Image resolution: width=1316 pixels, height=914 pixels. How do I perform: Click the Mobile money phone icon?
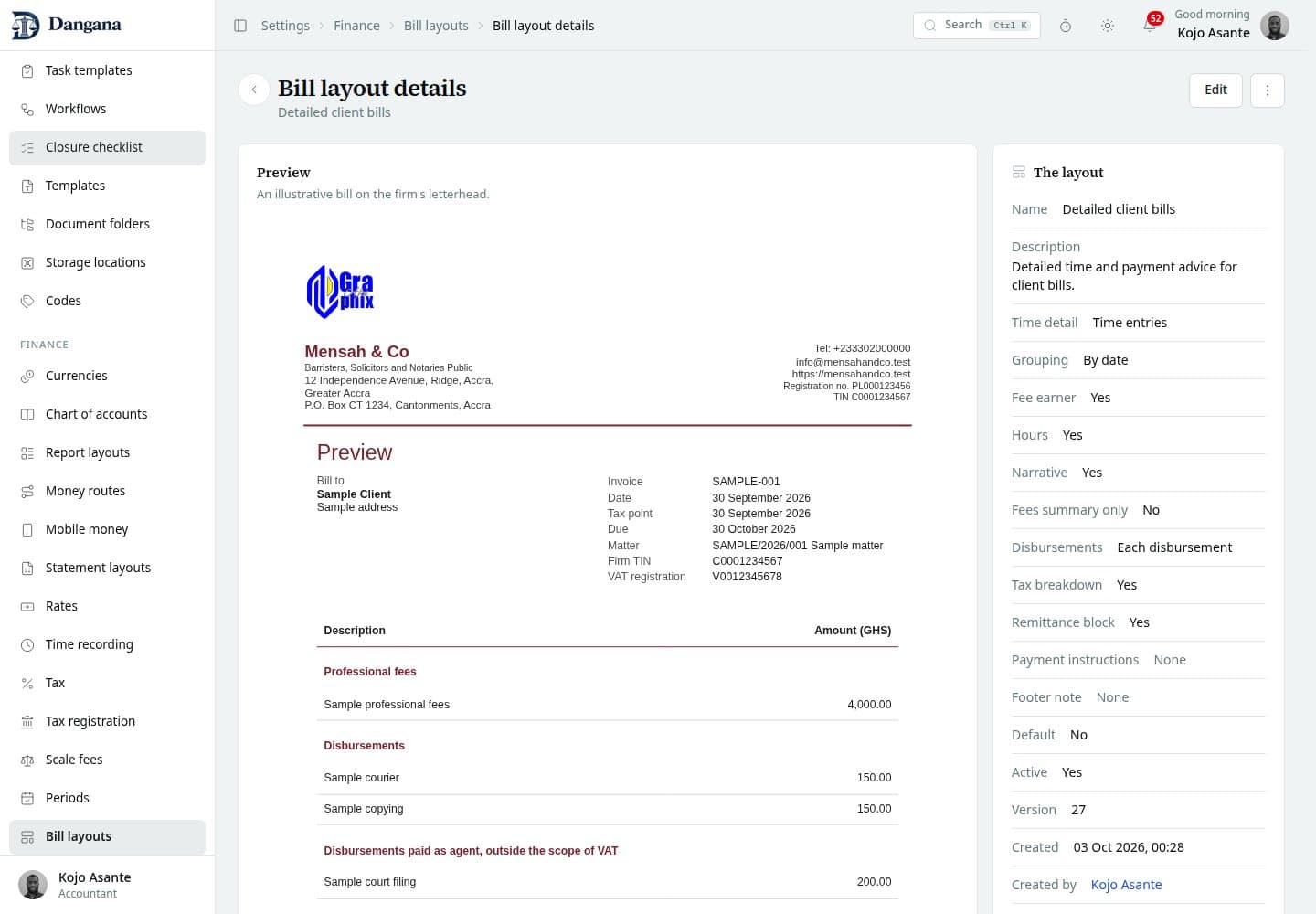(27, 529)
